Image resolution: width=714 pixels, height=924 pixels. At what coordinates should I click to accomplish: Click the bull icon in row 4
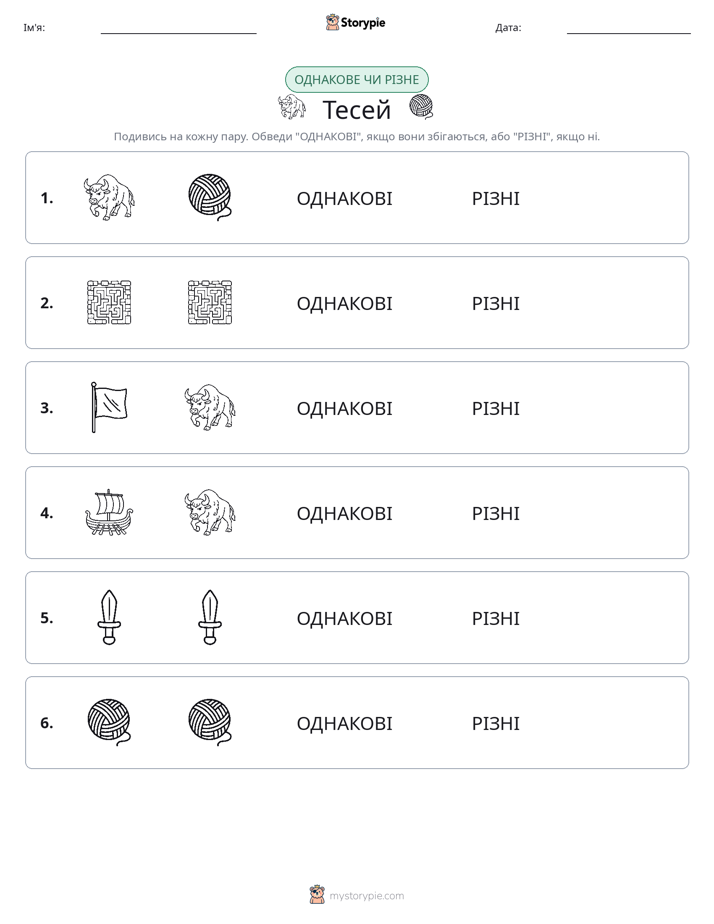pos(210,512)
